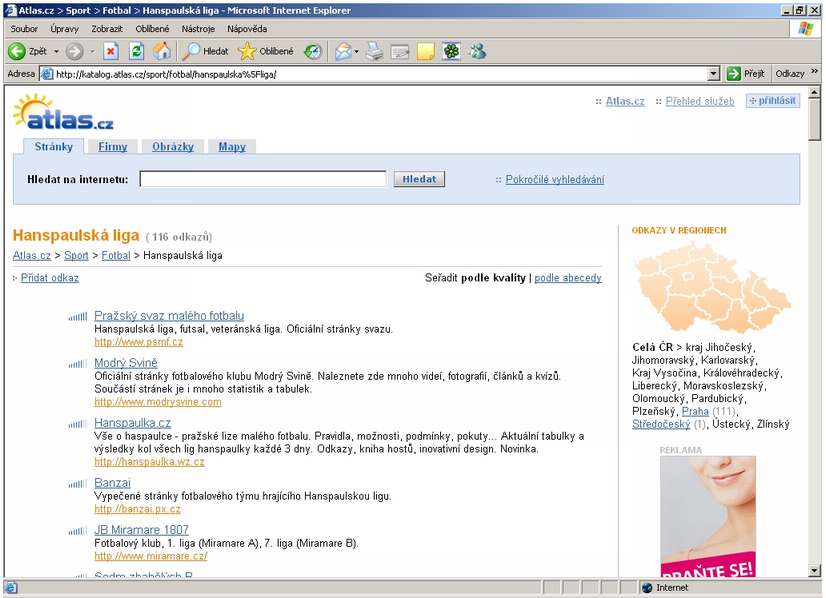The image size is (826, 598).
Task: Click the IE document icon in title bar
Action: [x=11, y=10]
